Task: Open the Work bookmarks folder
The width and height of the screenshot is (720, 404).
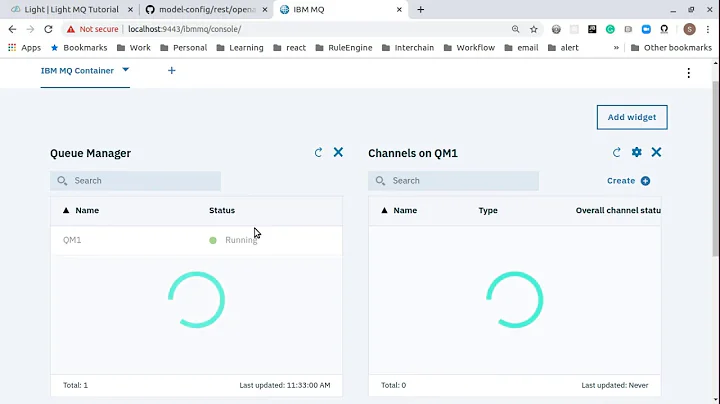Action: click(134, 48)
